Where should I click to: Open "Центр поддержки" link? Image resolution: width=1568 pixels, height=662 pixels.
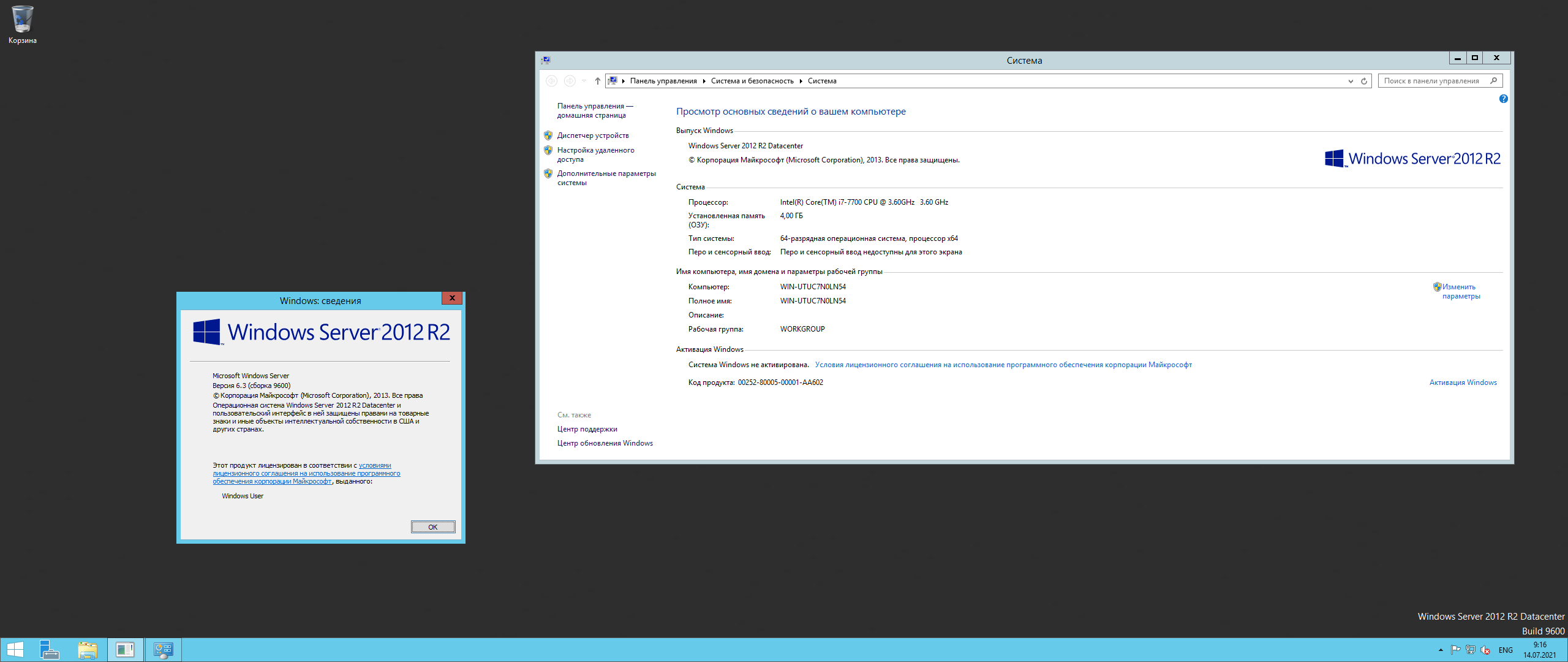tap(587, 429)
